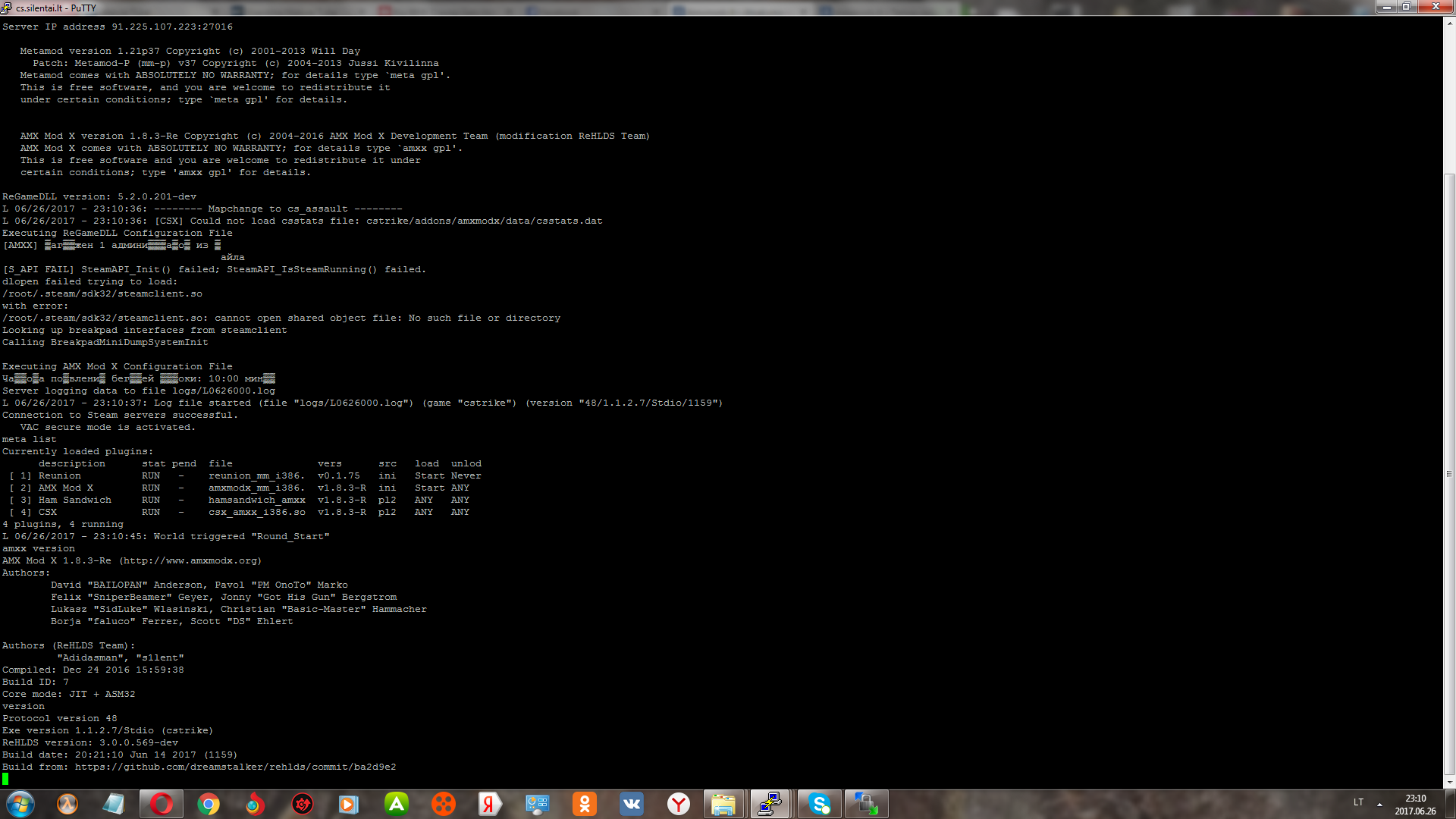The height and width of the screenshot is (819, 1456).
Task: Open Skype from the taskbar
Action: pos(819,804)
